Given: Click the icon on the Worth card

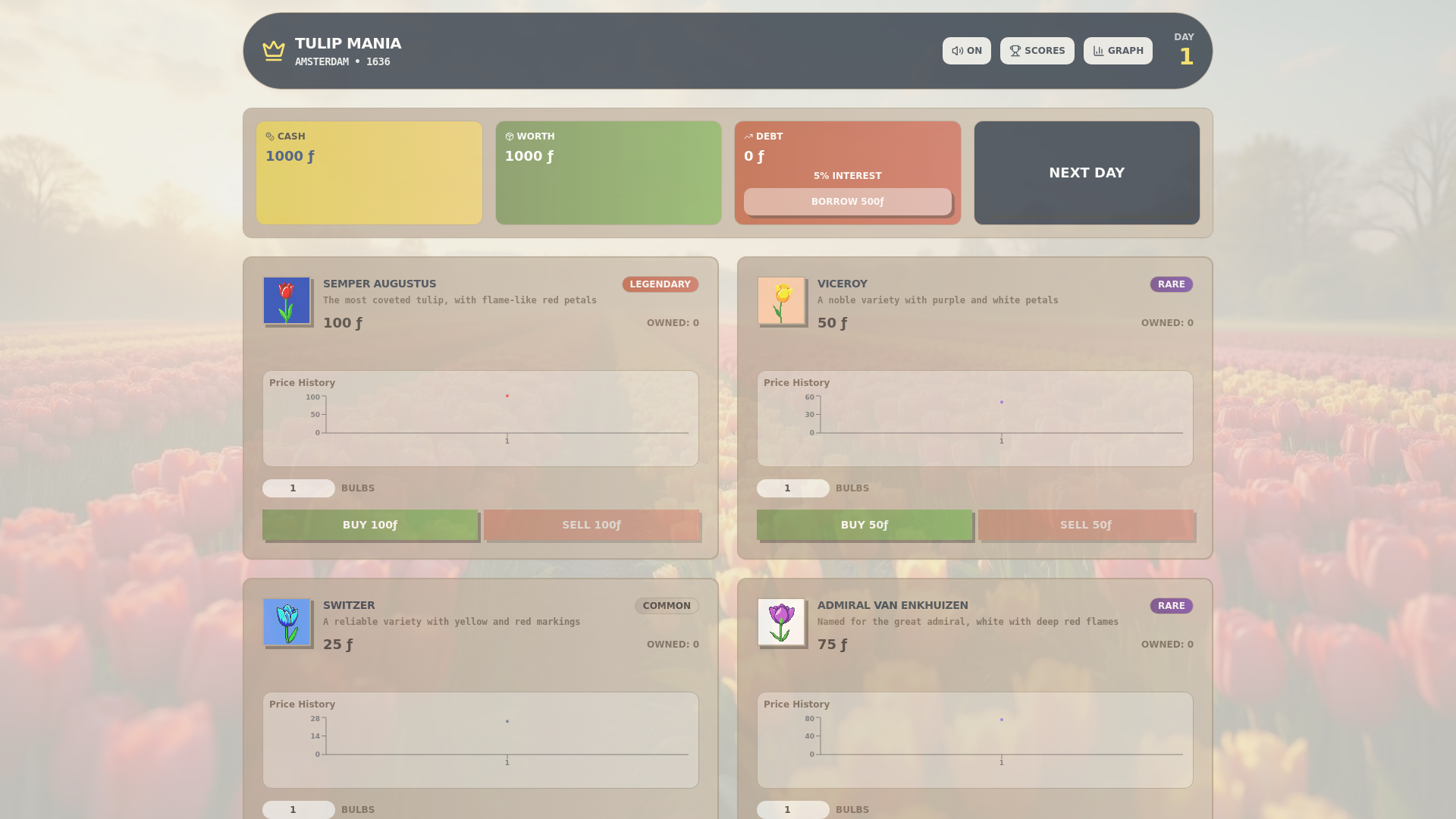Looking at the screenshot, I should click(x=508, y=136).
